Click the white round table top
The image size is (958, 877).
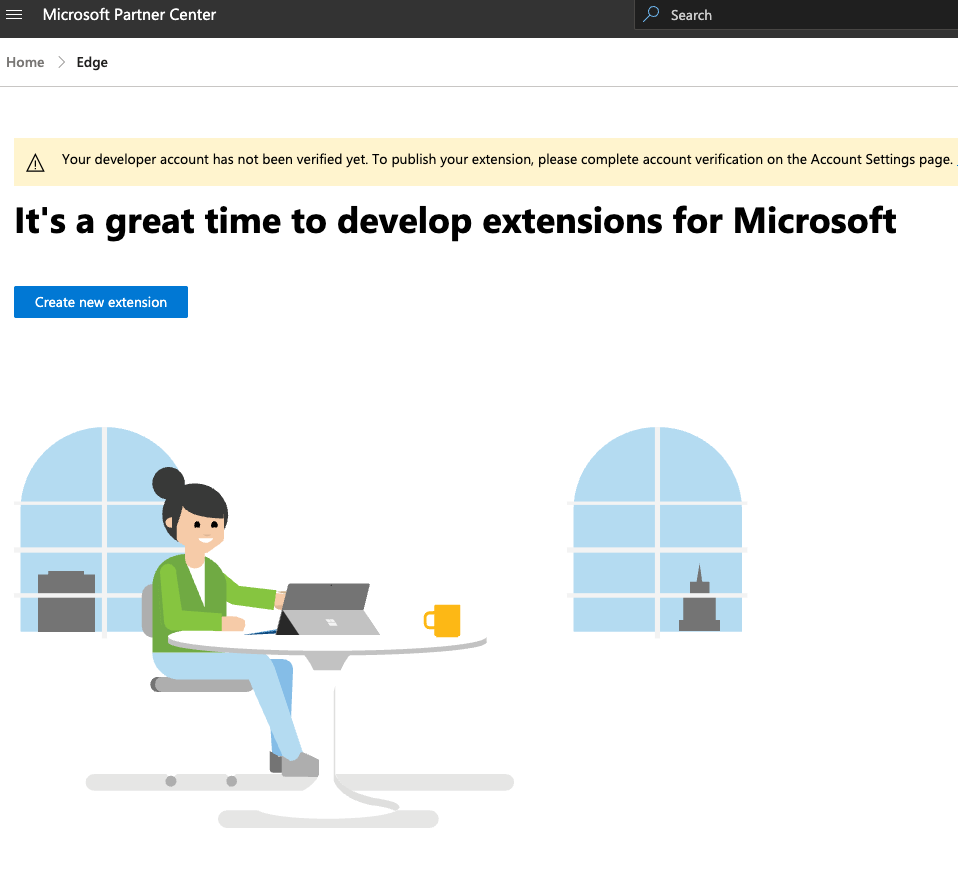click(x=400, y=640)
